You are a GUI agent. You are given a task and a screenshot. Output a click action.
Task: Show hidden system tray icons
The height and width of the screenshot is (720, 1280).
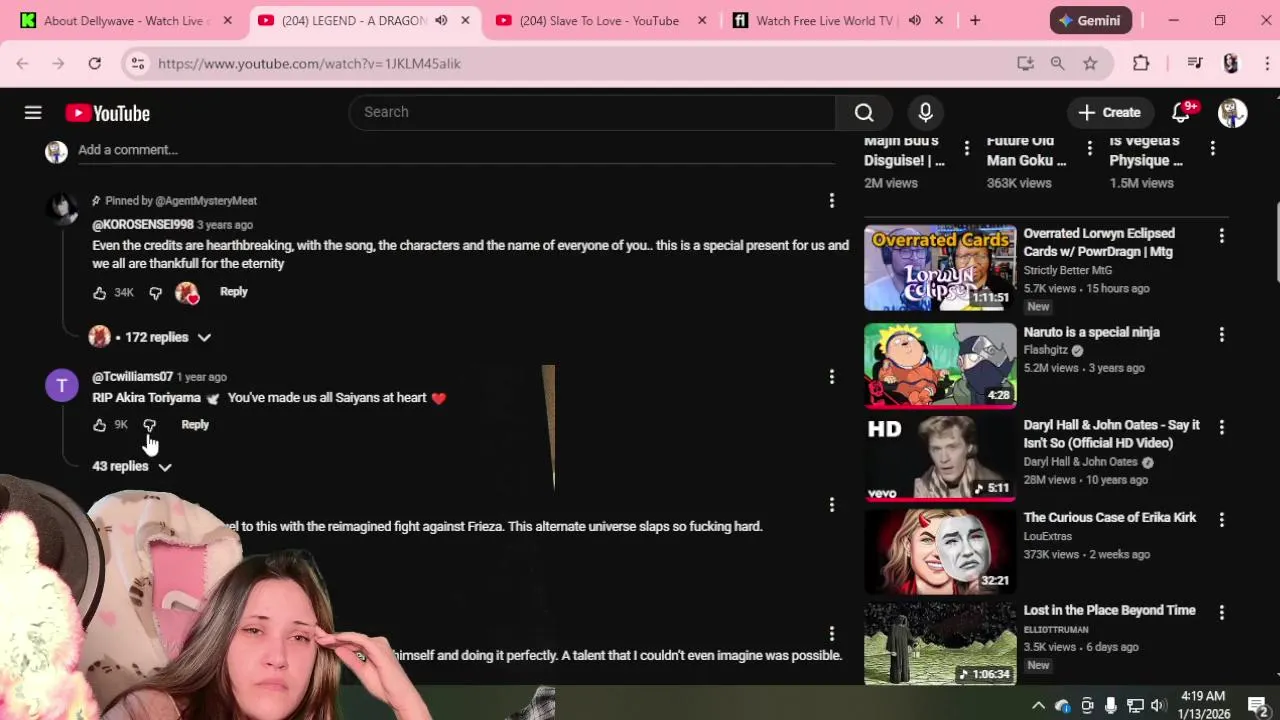tap(1038, 705)
